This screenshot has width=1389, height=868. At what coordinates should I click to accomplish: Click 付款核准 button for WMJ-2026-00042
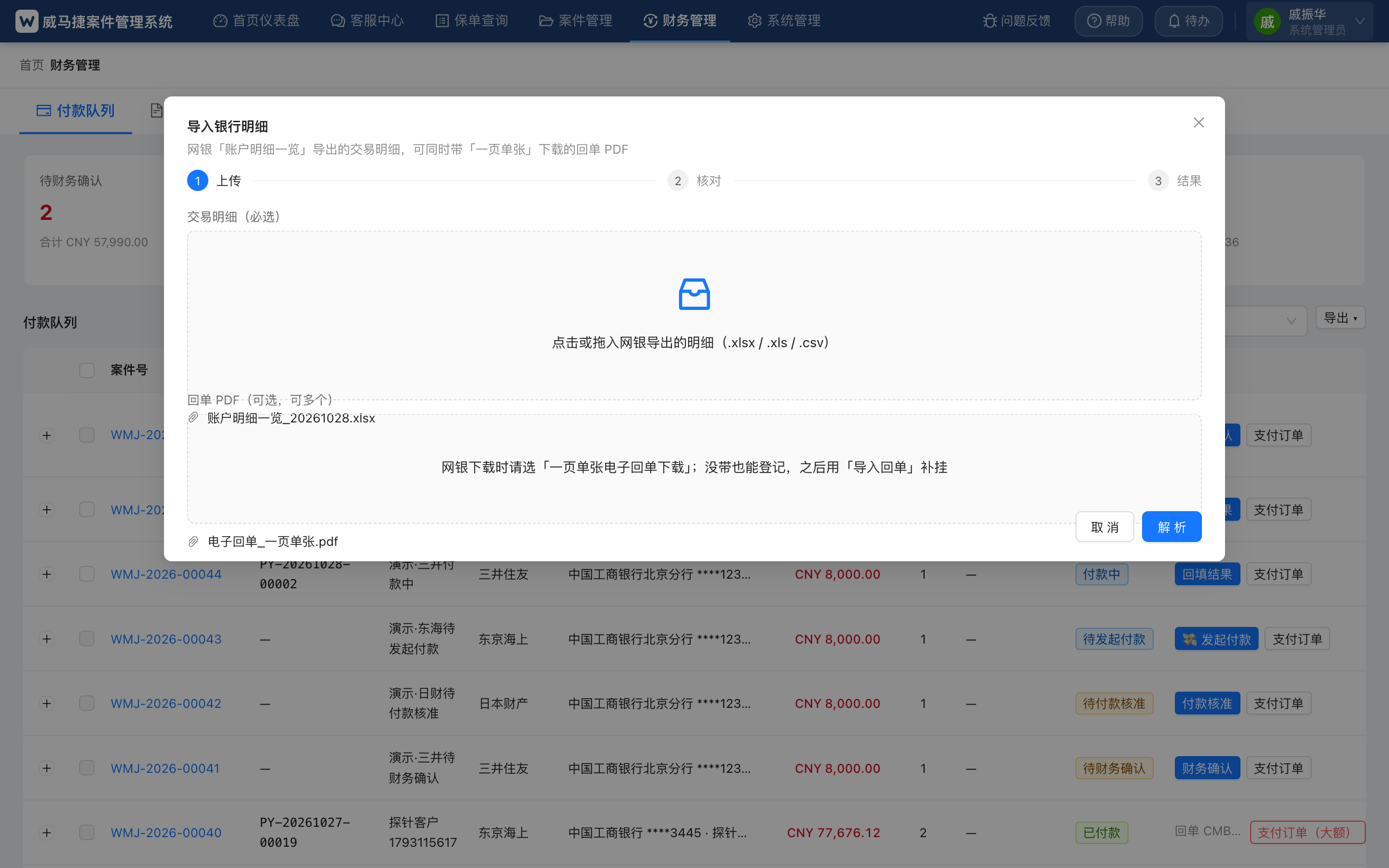point(1207,703)
